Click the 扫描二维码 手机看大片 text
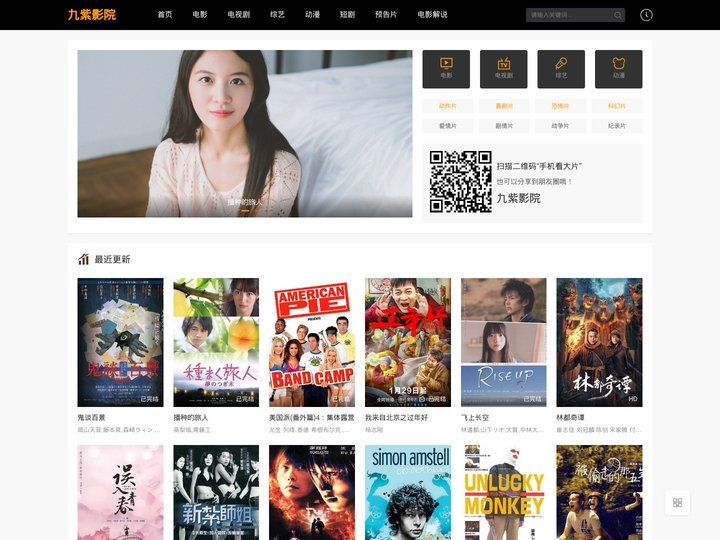Viewport: 720px width, 540px height. [539, 166]
